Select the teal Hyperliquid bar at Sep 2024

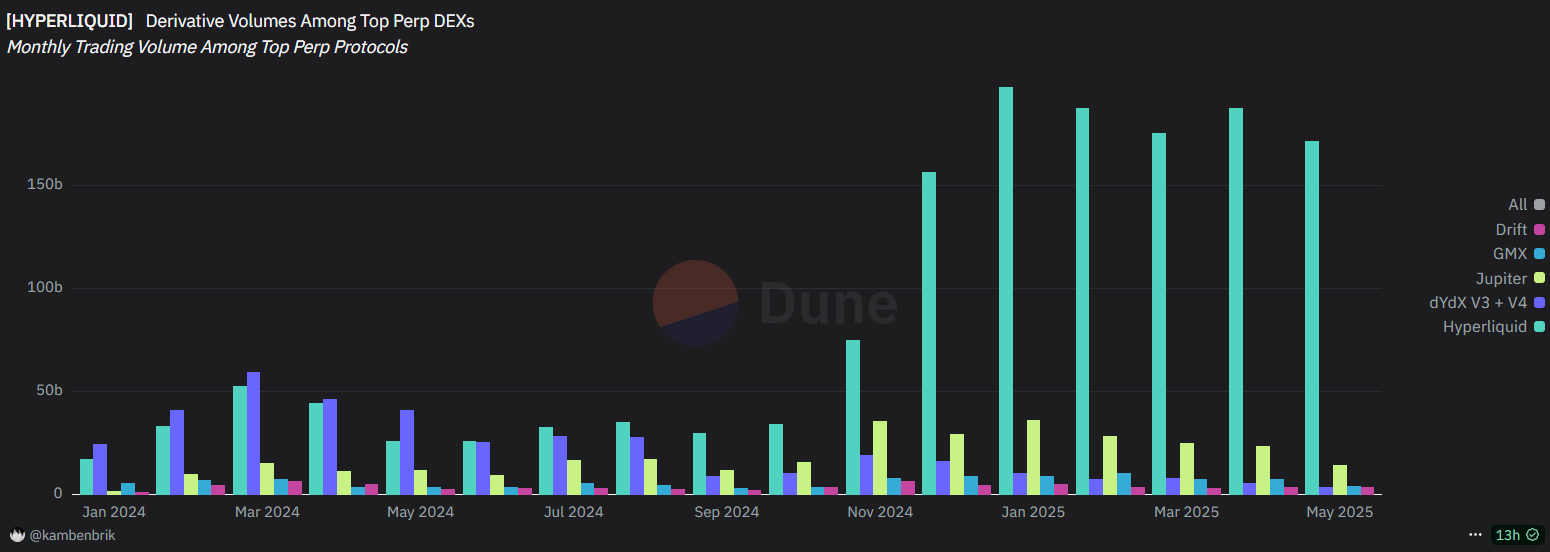700,463
